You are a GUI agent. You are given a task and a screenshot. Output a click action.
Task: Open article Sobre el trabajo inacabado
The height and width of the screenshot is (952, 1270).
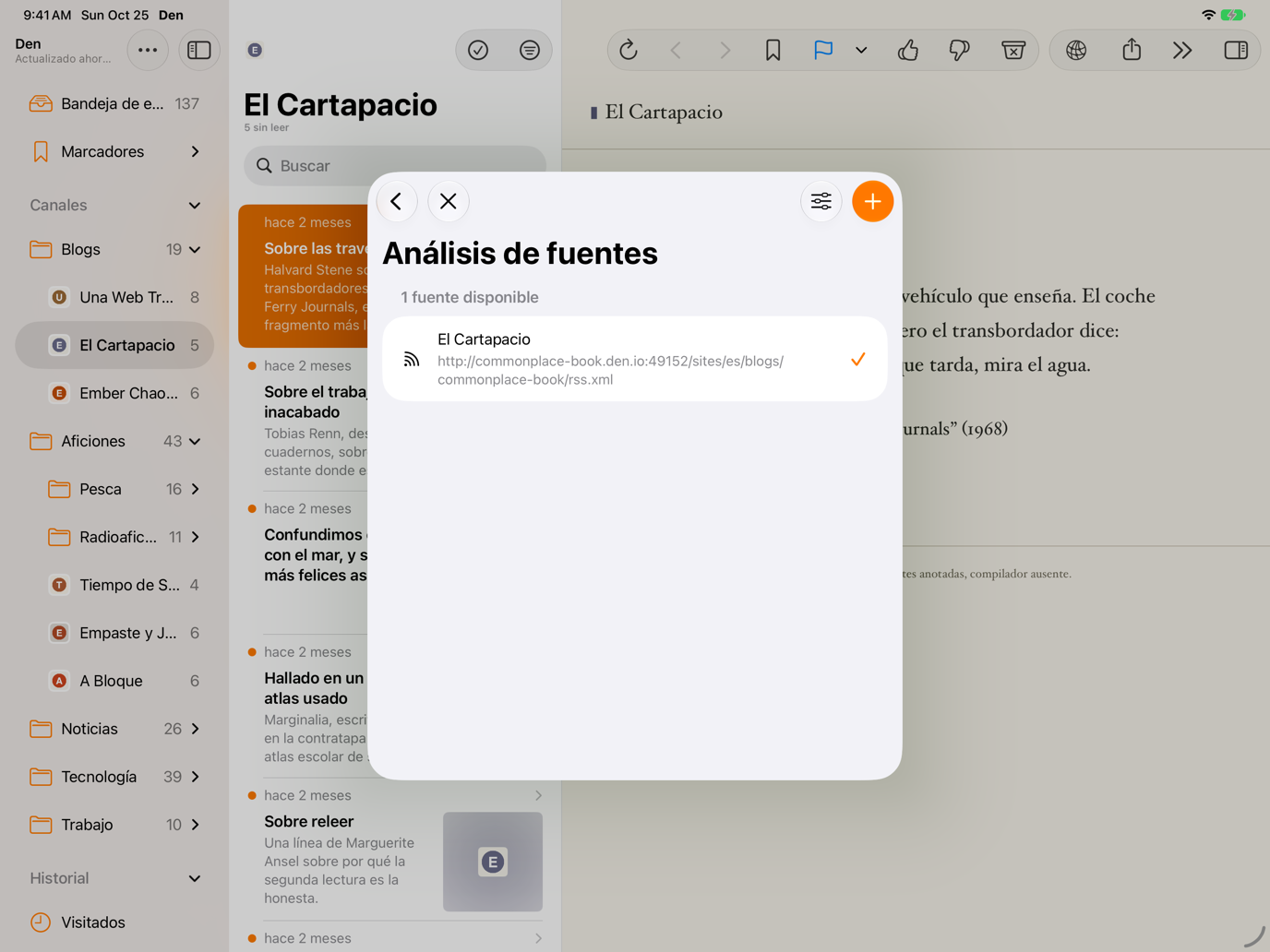click(x=305, y=421)
